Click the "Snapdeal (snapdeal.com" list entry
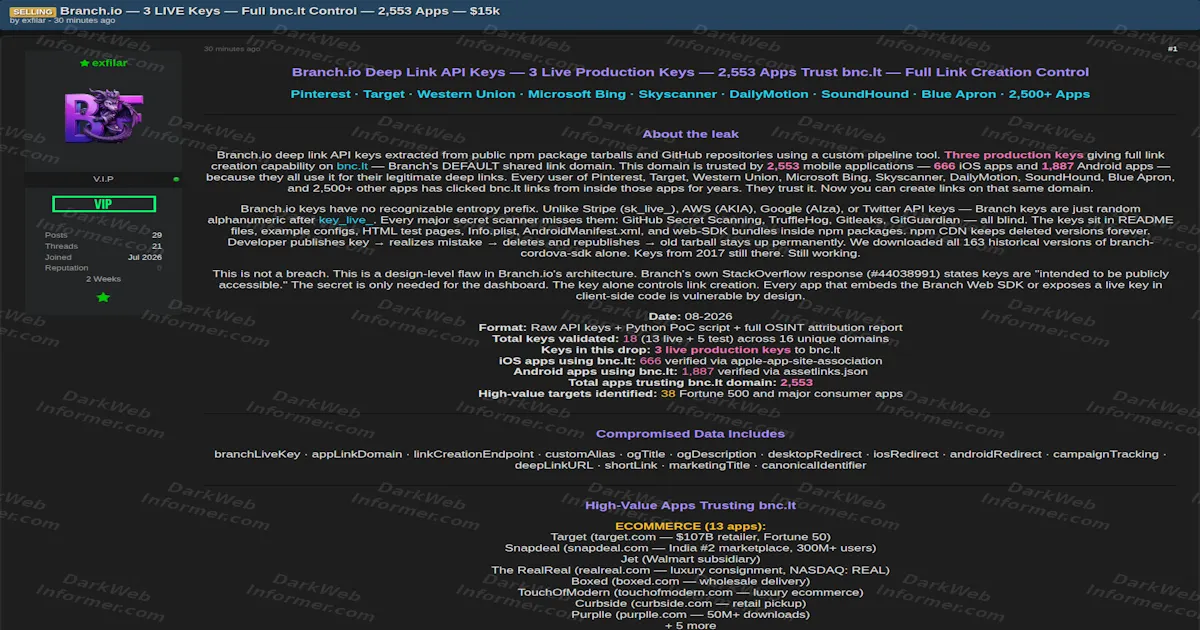This screenshot has width=1200, height=630. (x=690, y=548)
